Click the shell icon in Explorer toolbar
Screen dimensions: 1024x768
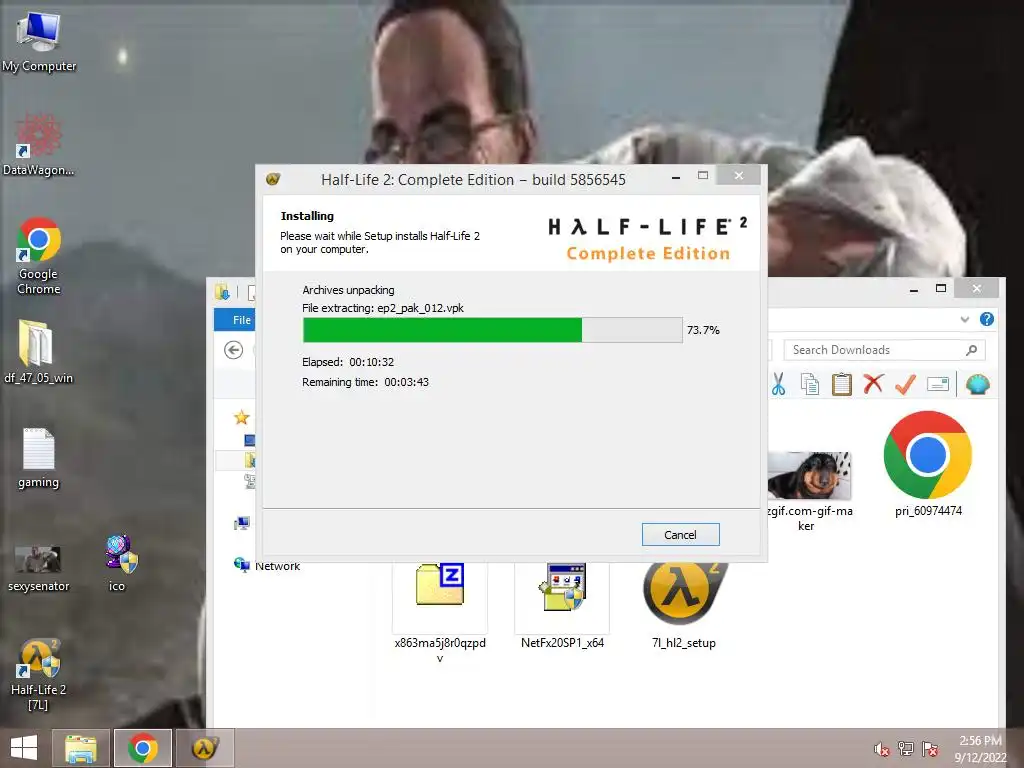tap(978, 384)
